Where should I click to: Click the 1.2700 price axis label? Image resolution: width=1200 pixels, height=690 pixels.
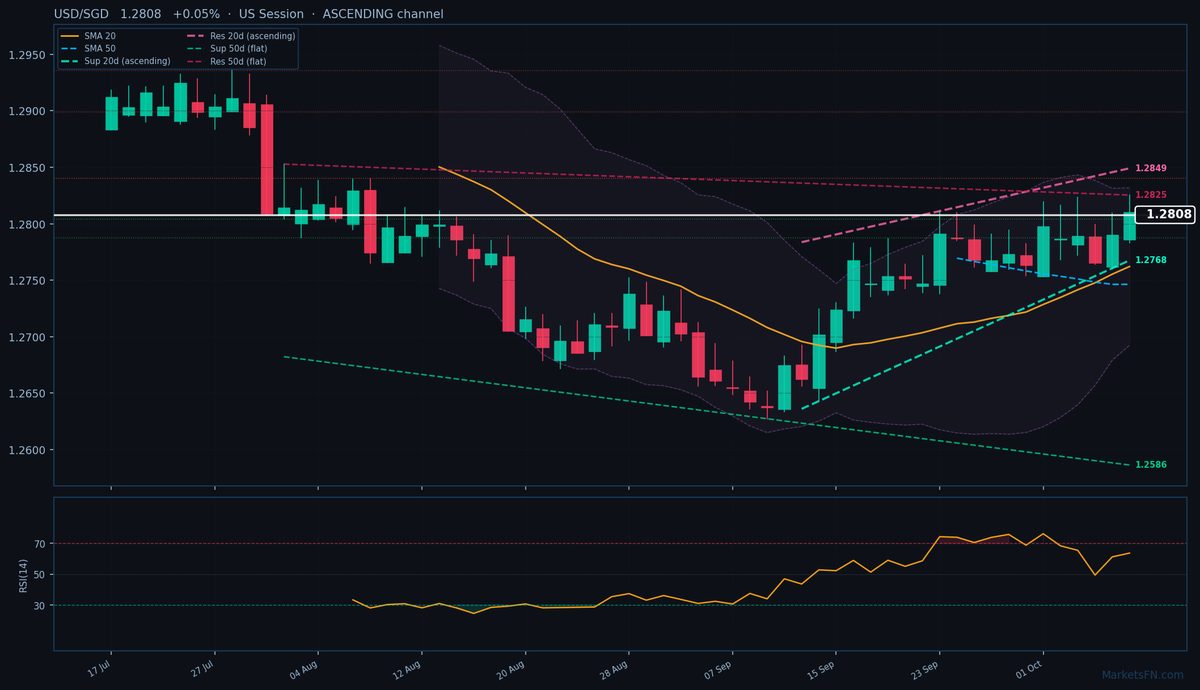[29, 337]
